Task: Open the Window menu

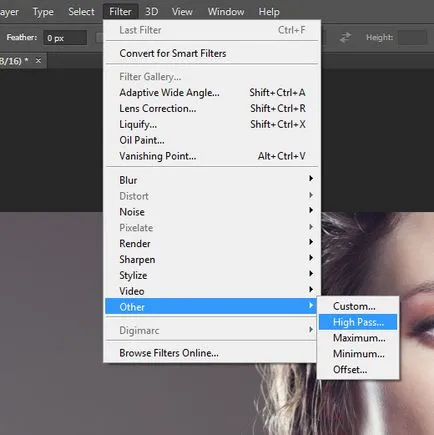Action: pos(226,12)
